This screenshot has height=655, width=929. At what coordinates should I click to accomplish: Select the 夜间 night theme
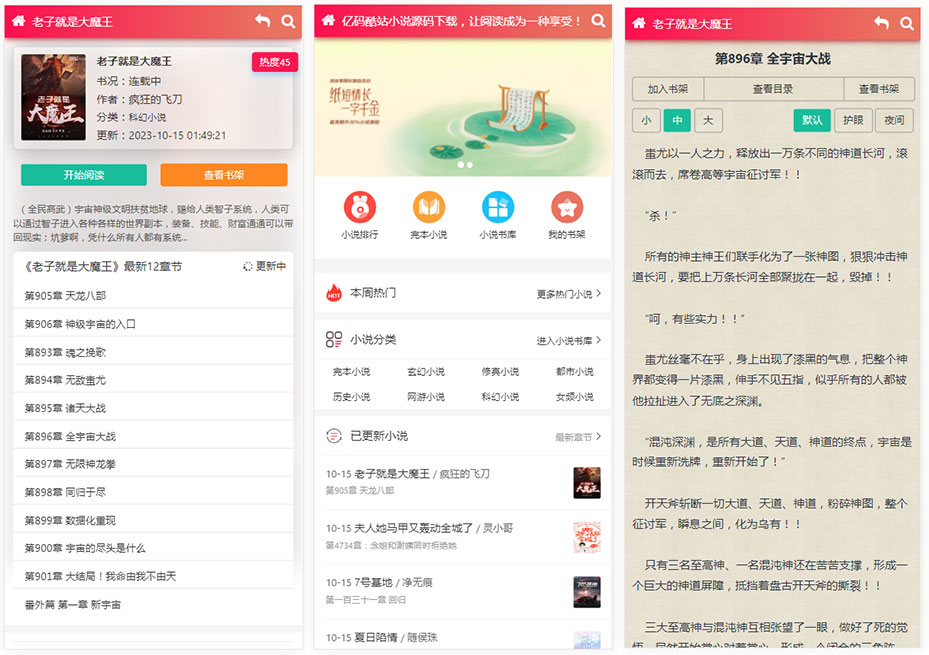point(894,120)
